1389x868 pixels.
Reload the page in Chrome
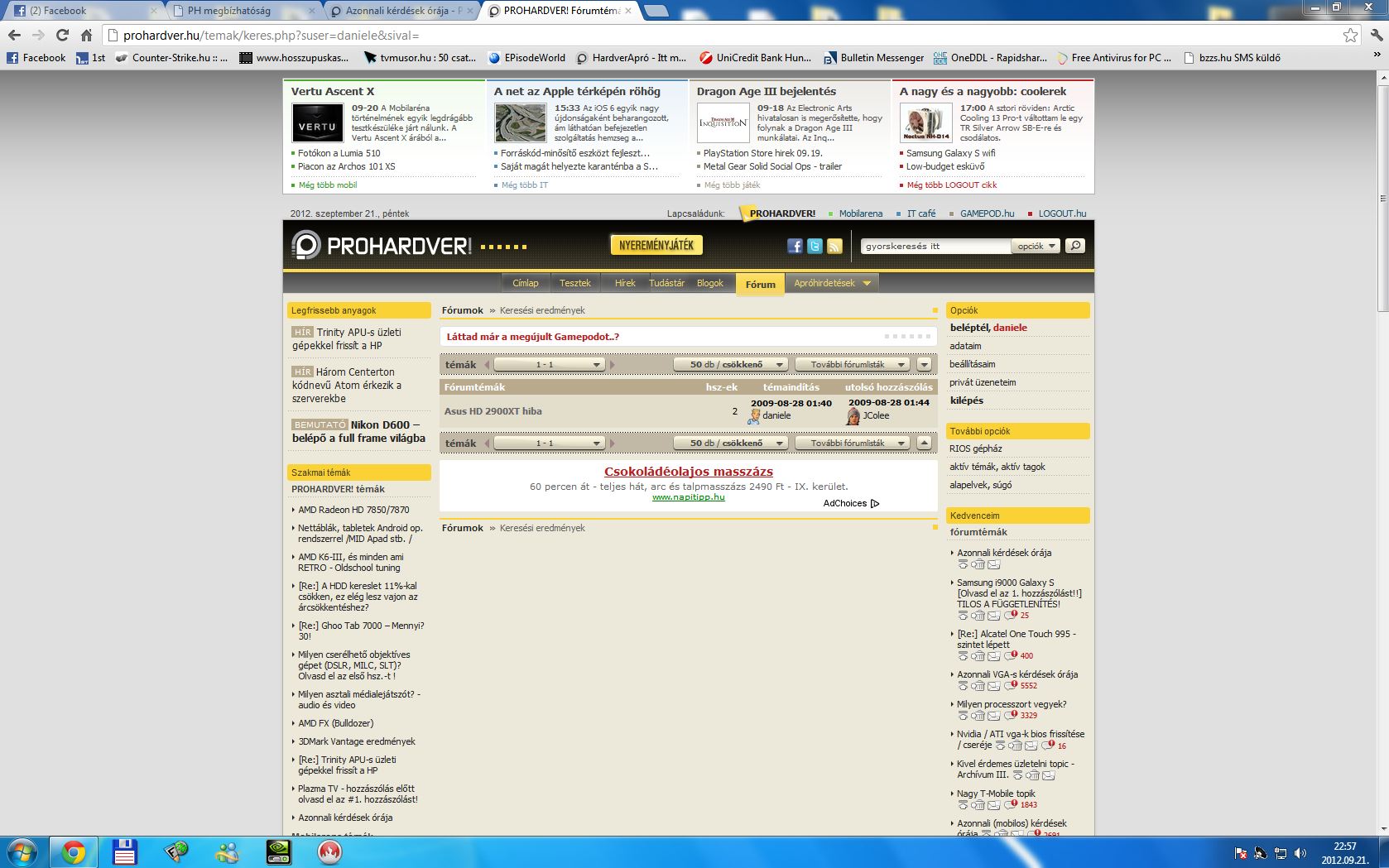pos(62,36)
